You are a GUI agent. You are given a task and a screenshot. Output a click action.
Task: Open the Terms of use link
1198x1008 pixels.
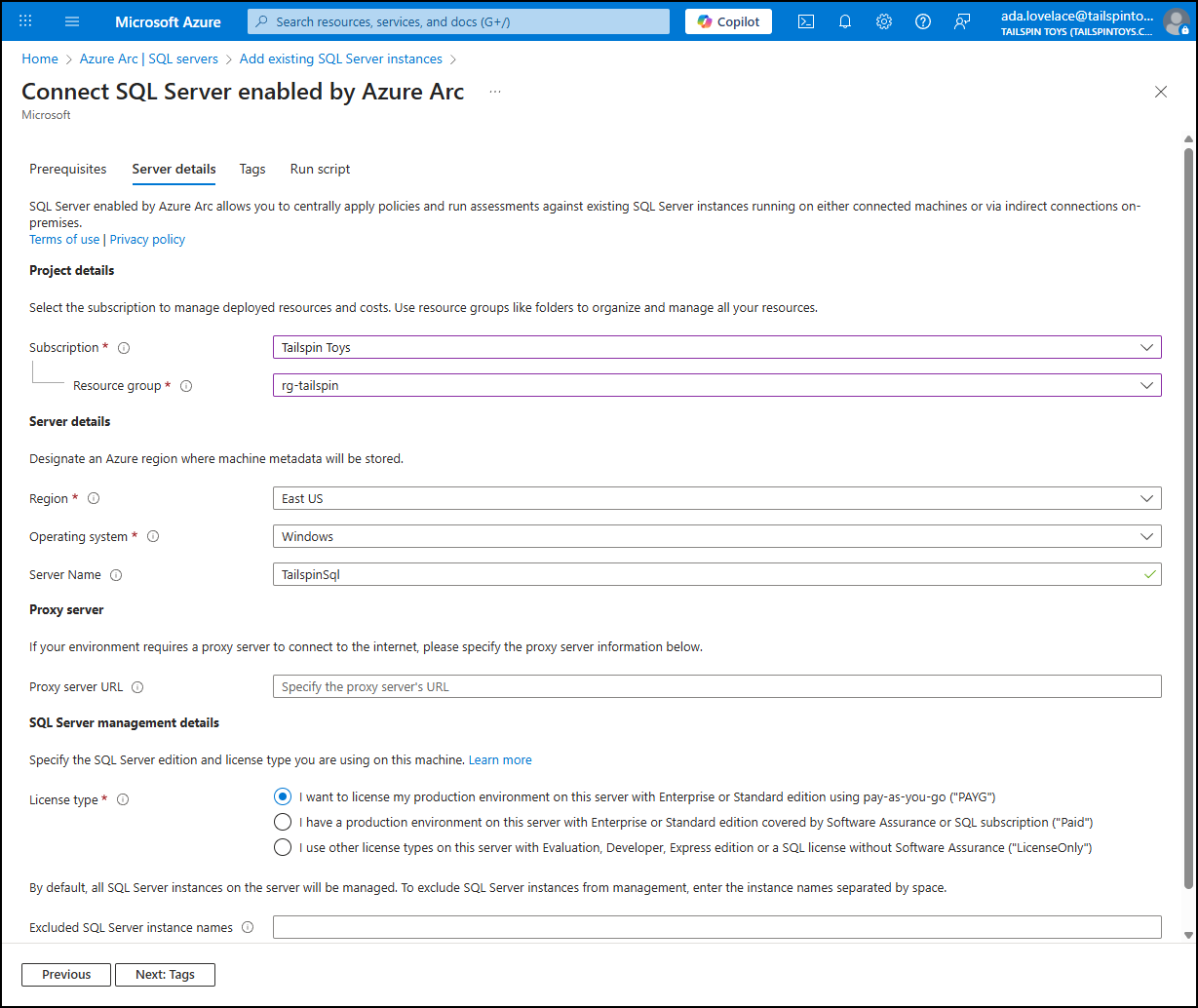coord(64,239)
